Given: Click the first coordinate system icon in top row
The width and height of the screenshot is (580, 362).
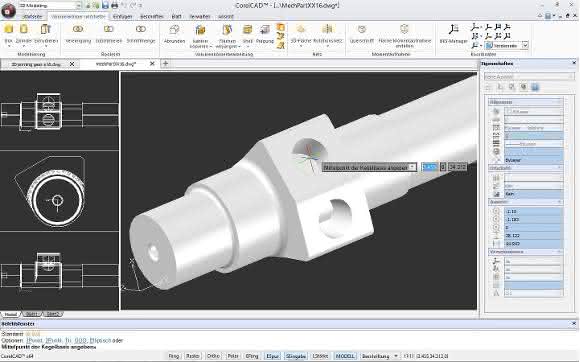Looking at the screenshot, I should [x=475, y=27].
